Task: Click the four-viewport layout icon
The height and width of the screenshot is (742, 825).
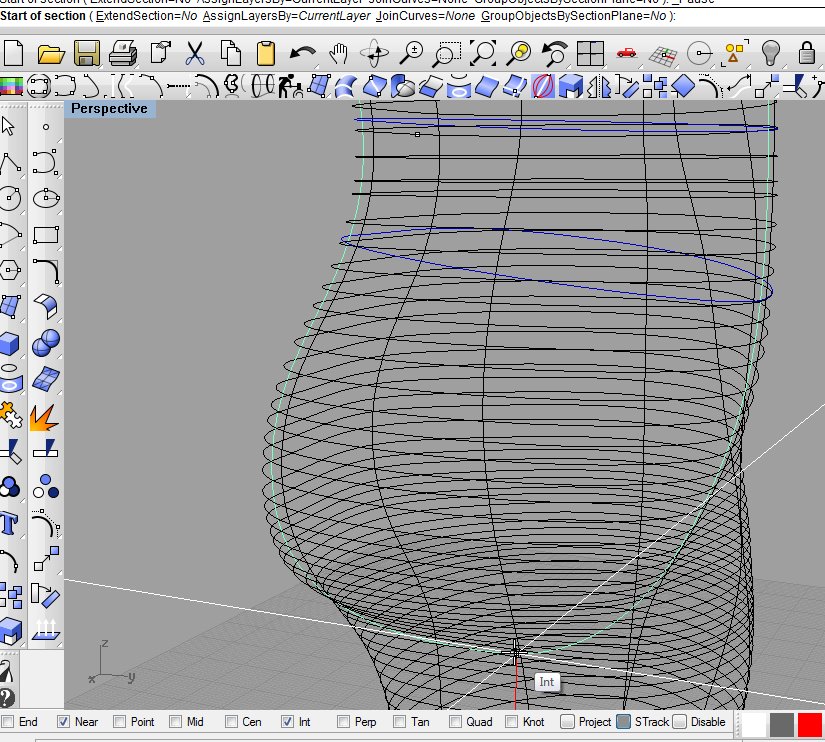Action: point(590,52)
